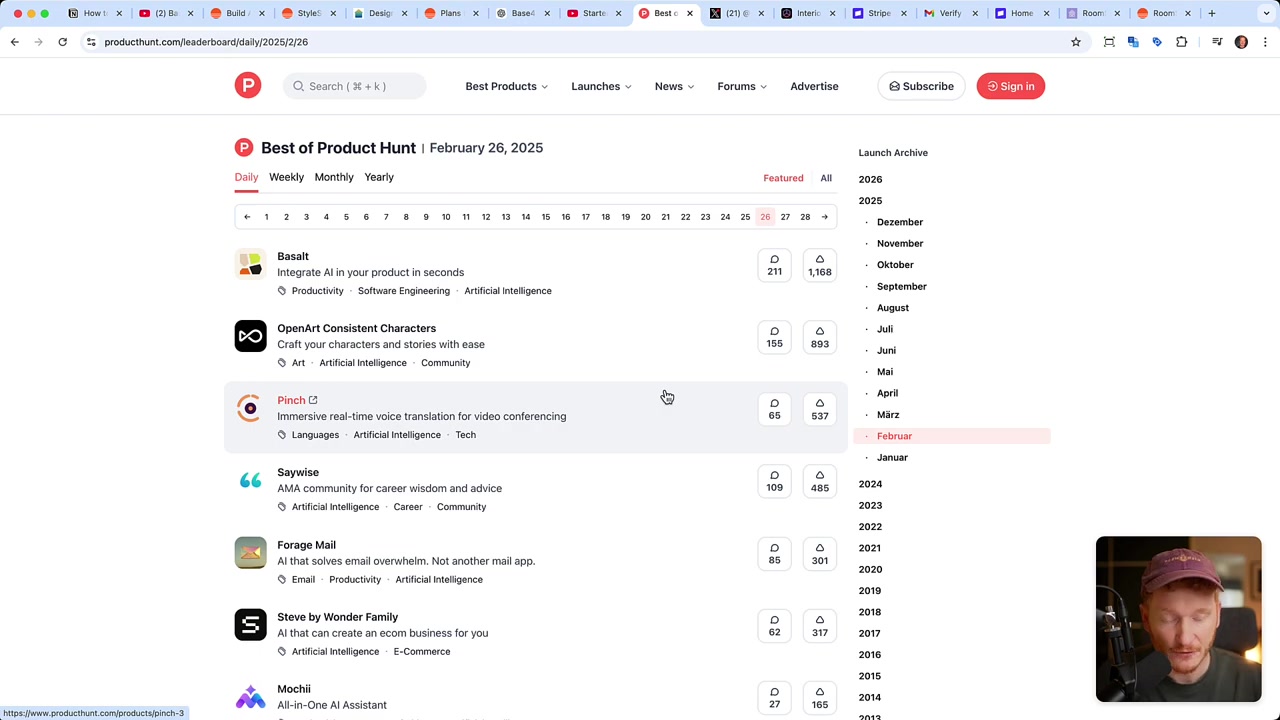The height and width of the screenshot is (720, 1280).
Task: Click the Product Hunt logo in header
Action: pos(248,86)
